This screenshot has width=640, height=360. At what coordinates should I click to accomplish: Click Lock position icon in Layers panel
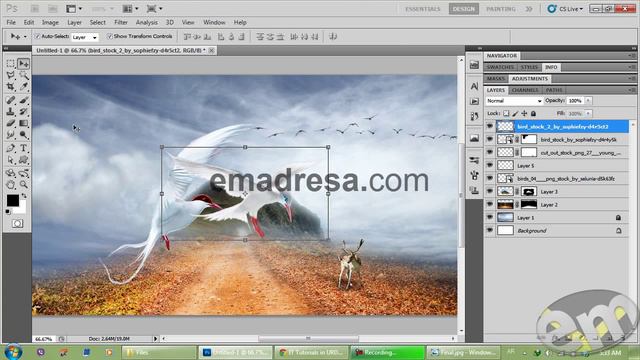pos(524,113)
